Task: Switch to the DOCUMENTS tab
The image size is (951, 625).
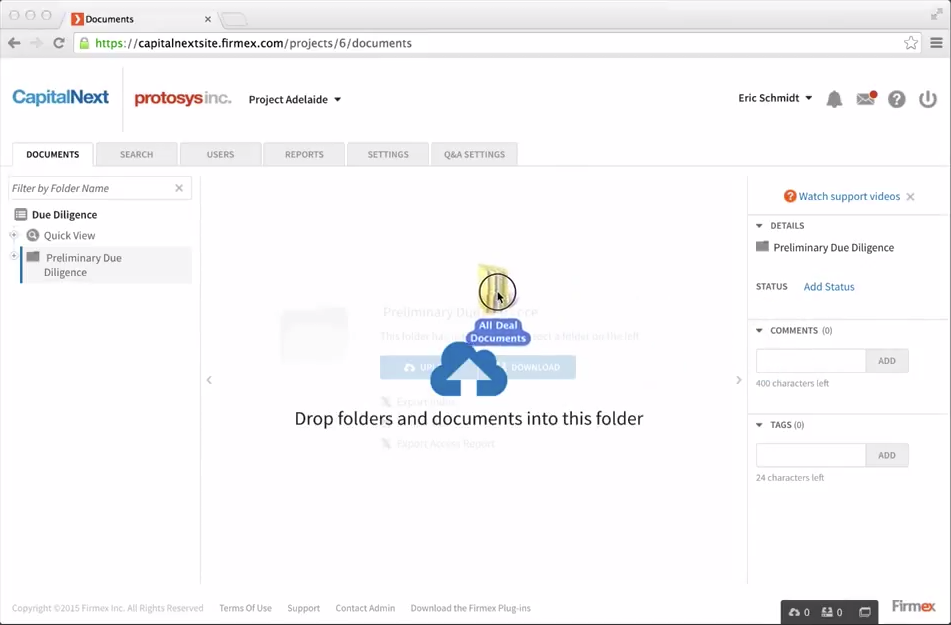Action: pyautogui.click(x=53, y=154)
